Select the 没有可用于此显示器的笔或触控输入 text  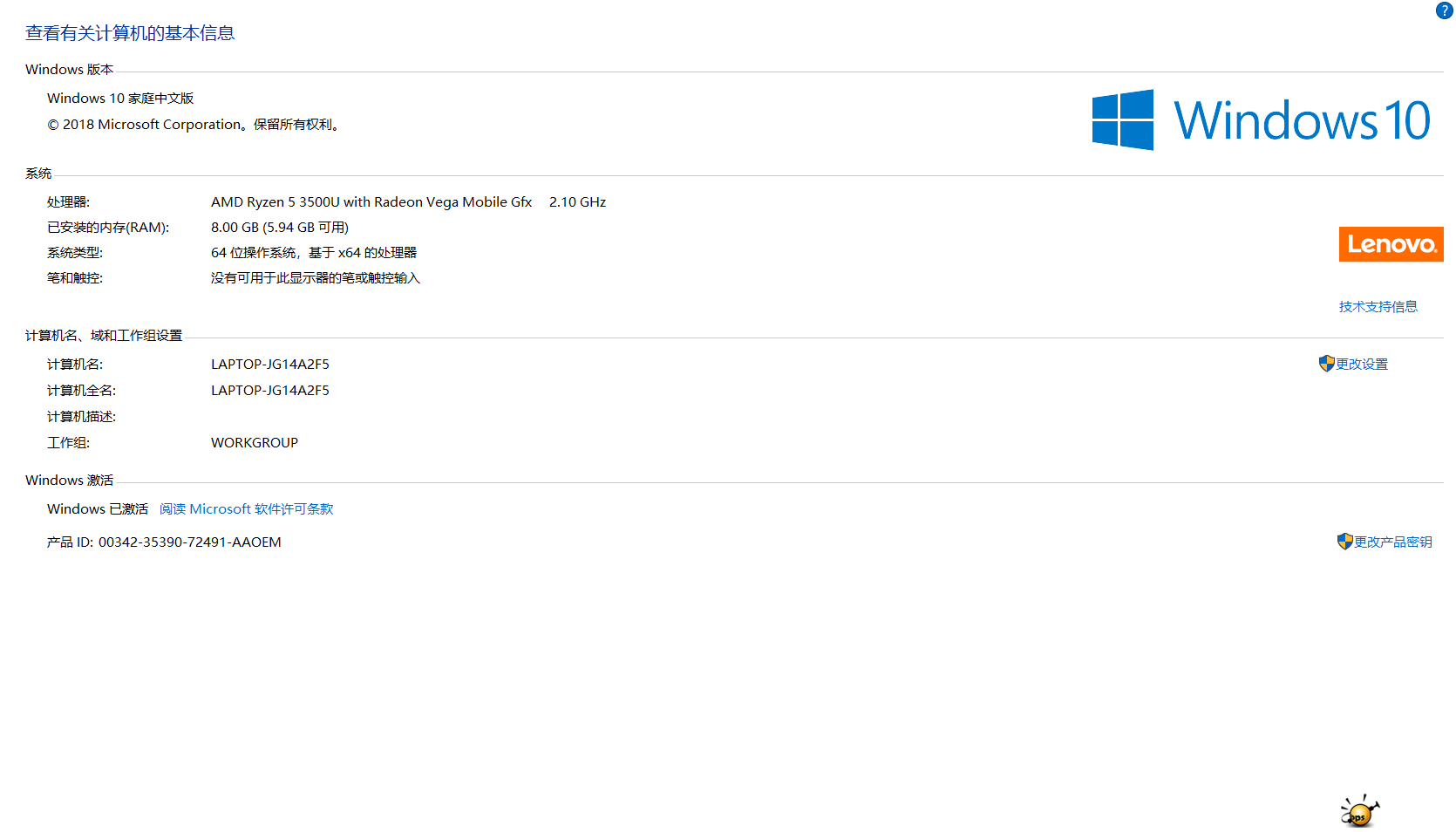(x=316, y=277)
